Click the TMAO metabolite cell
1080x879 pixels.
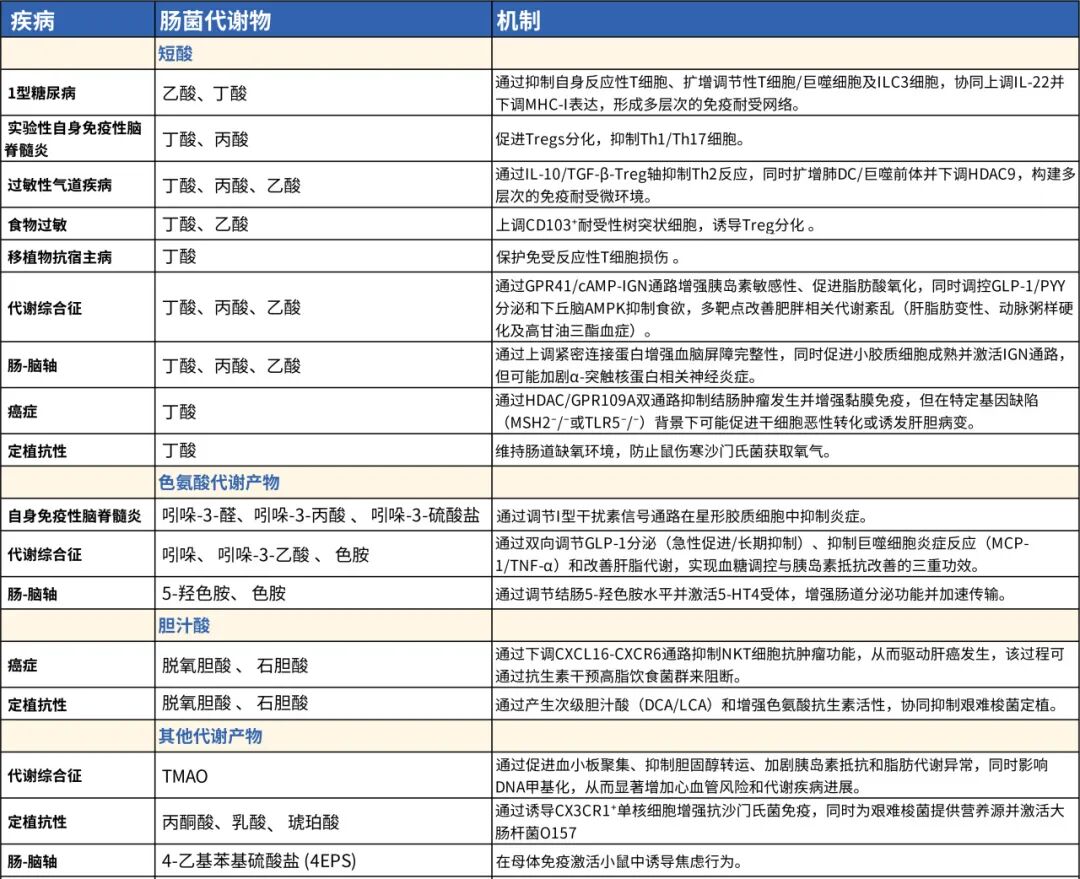[182, 775]
